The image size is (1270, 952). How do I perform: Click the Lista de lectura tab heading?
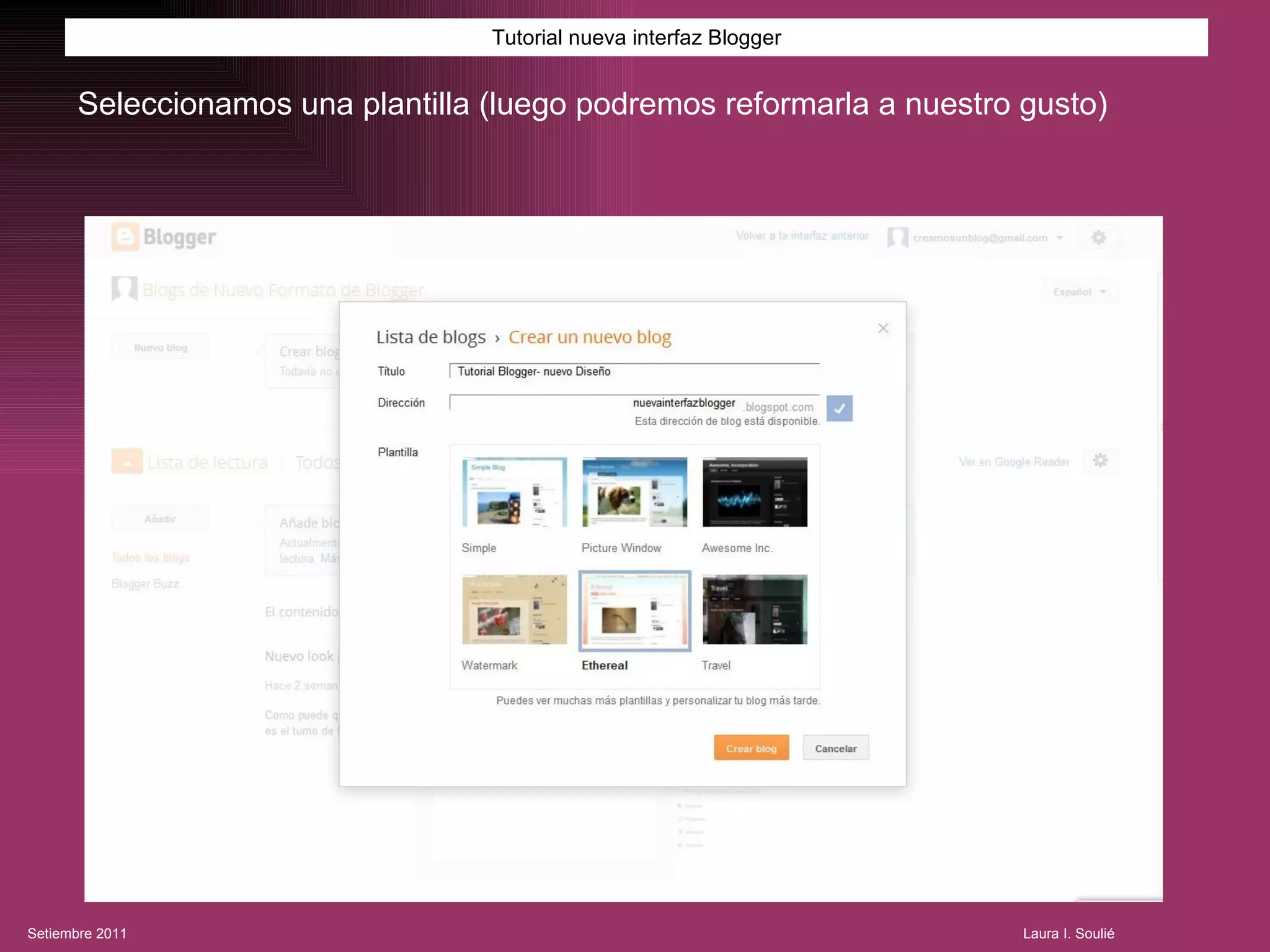[x=208, y=462]
